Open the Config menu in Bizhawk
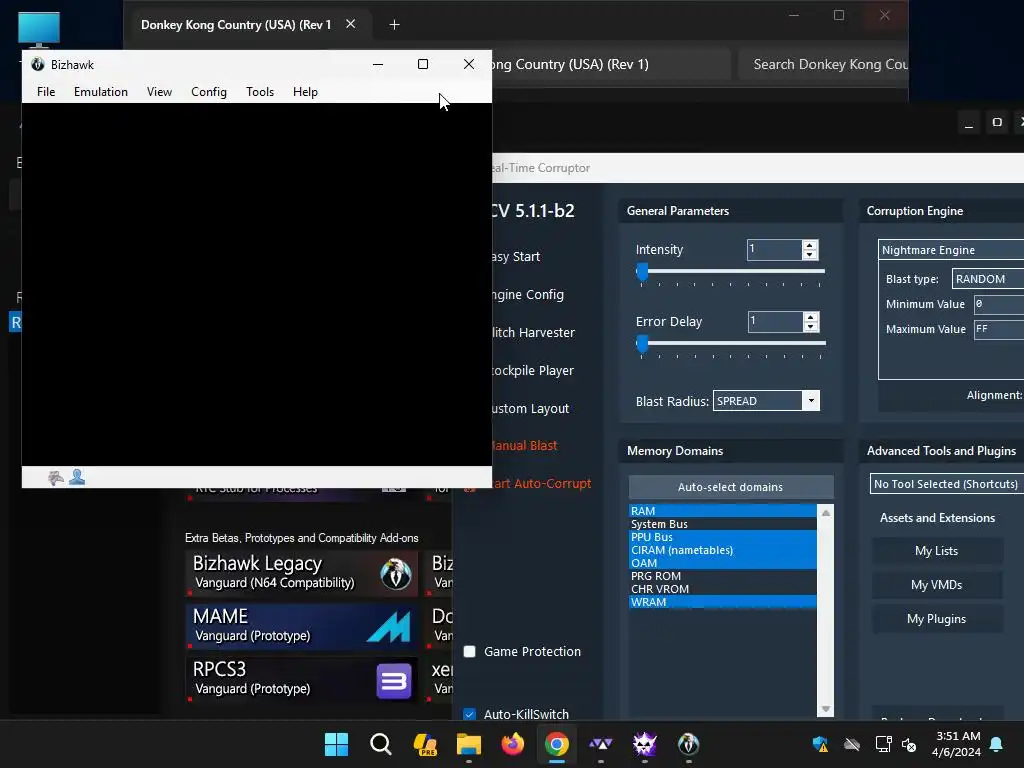 [209, 92]
